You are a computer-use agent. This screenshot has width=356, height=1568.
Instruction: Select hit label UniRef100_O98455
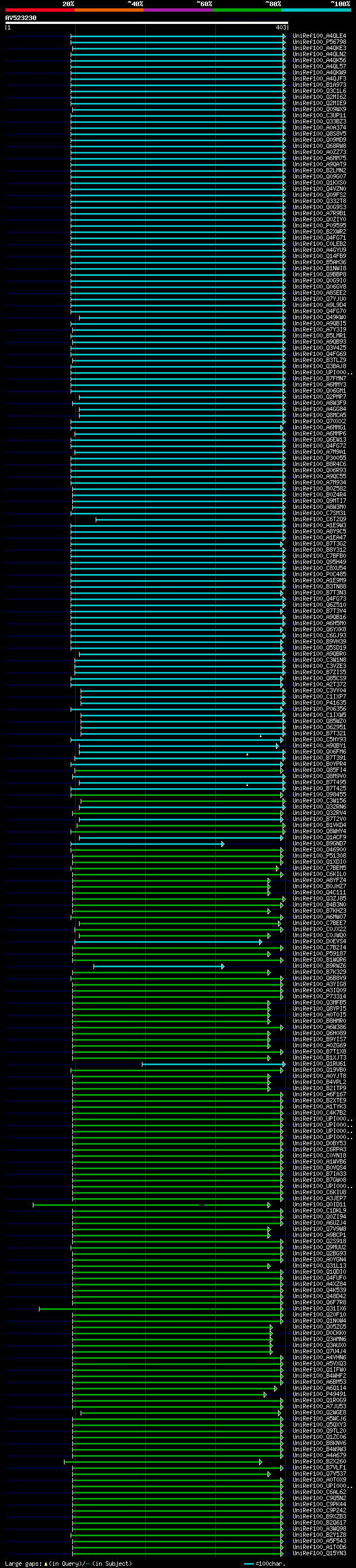click(319, 794)
